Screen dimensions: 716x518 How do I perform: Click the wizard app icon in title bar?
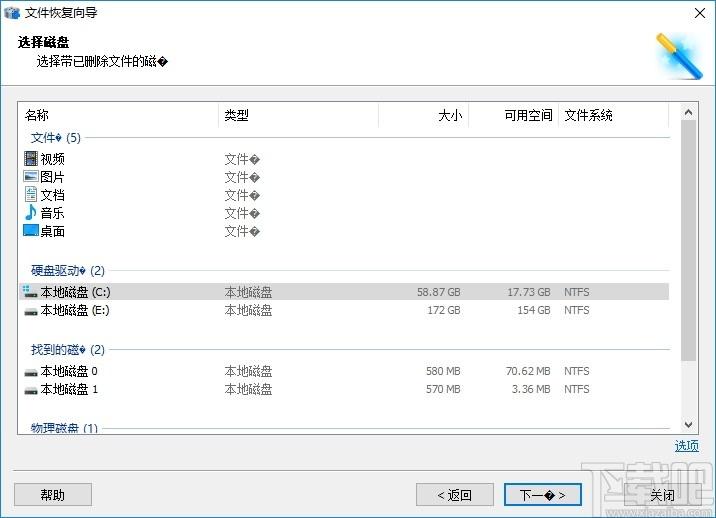[x=12, y=12]
